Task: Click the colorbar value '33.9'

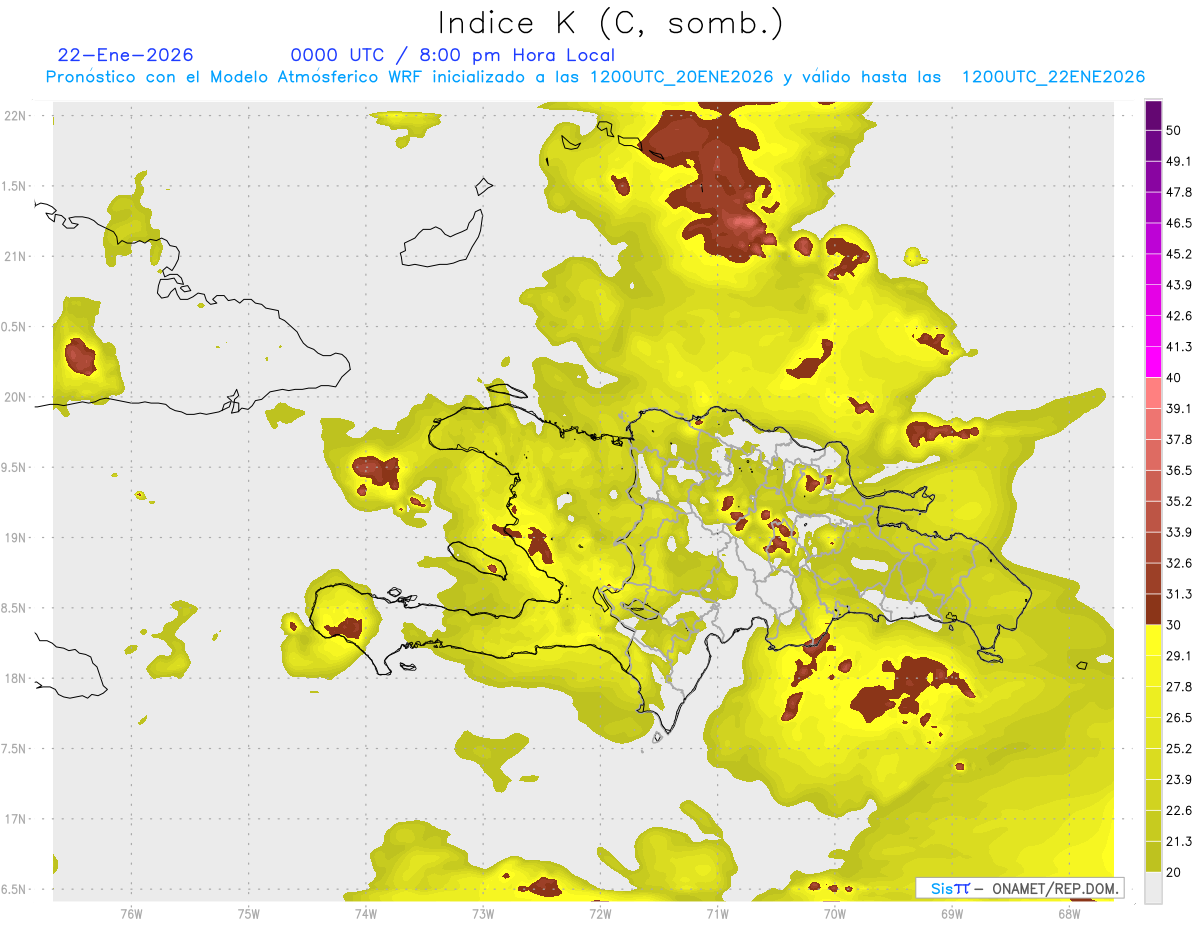Action: (x=1178, y=532)
